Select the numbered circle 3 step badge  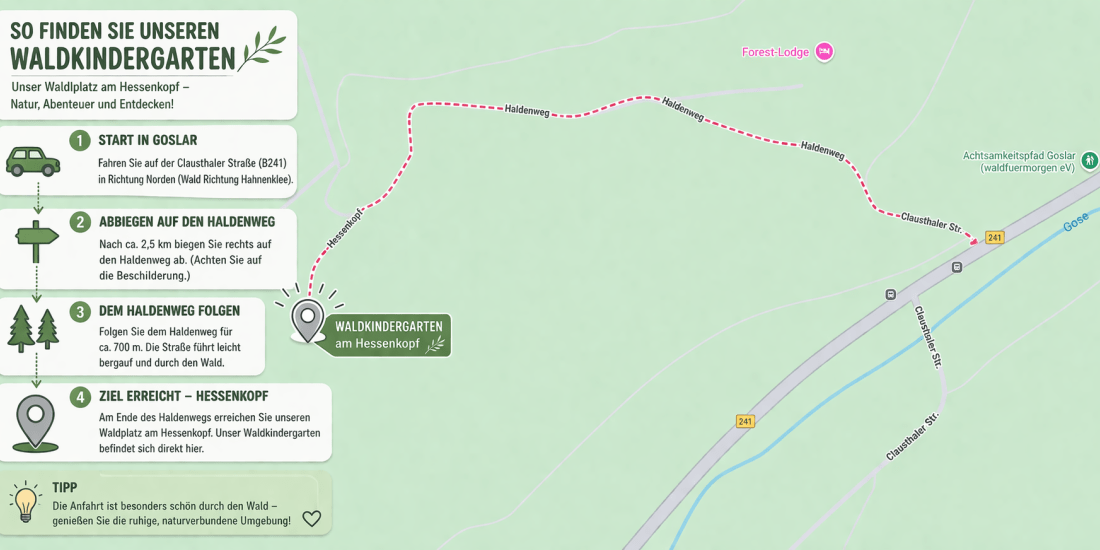click(x=80, y=311)
